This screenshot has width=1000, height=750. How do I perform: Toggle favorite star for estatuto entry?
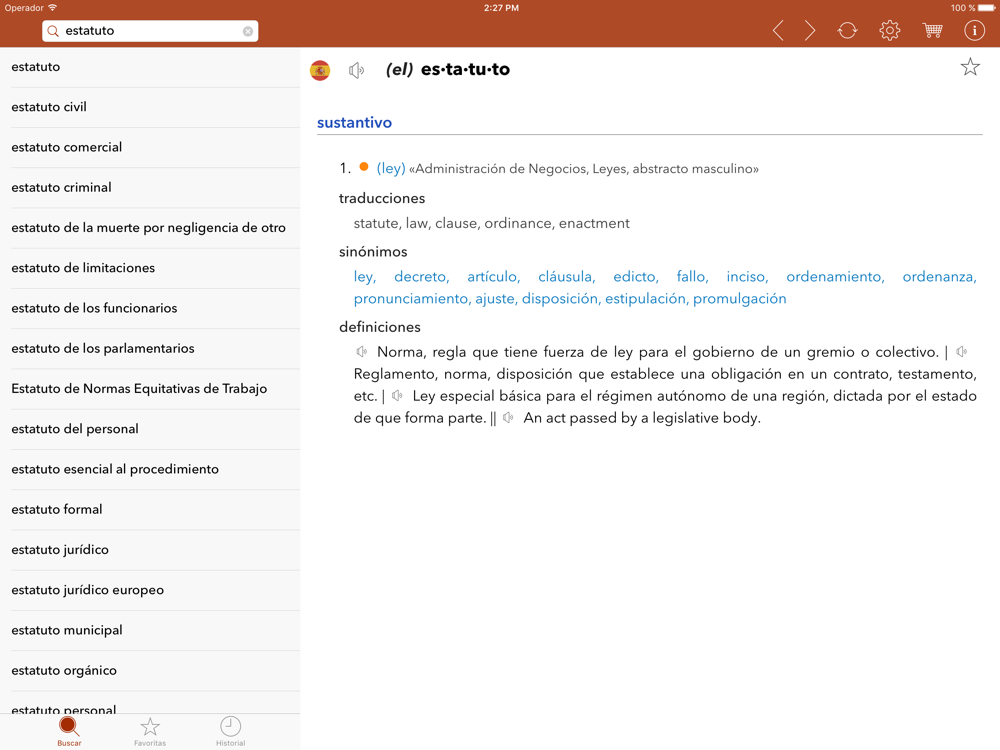click(969, 67)
